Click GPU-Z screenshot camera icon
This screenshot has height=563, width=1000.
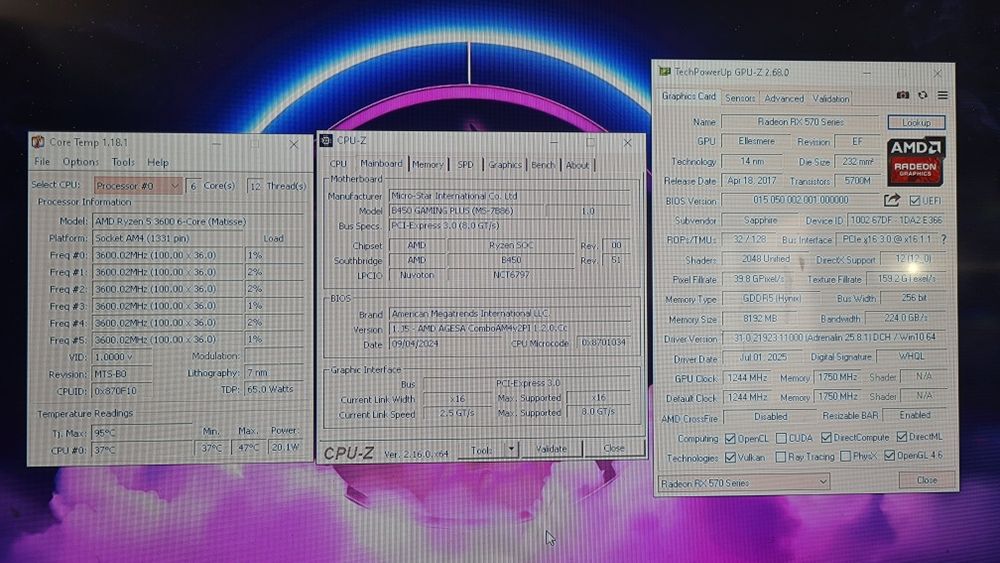(902, 95)
